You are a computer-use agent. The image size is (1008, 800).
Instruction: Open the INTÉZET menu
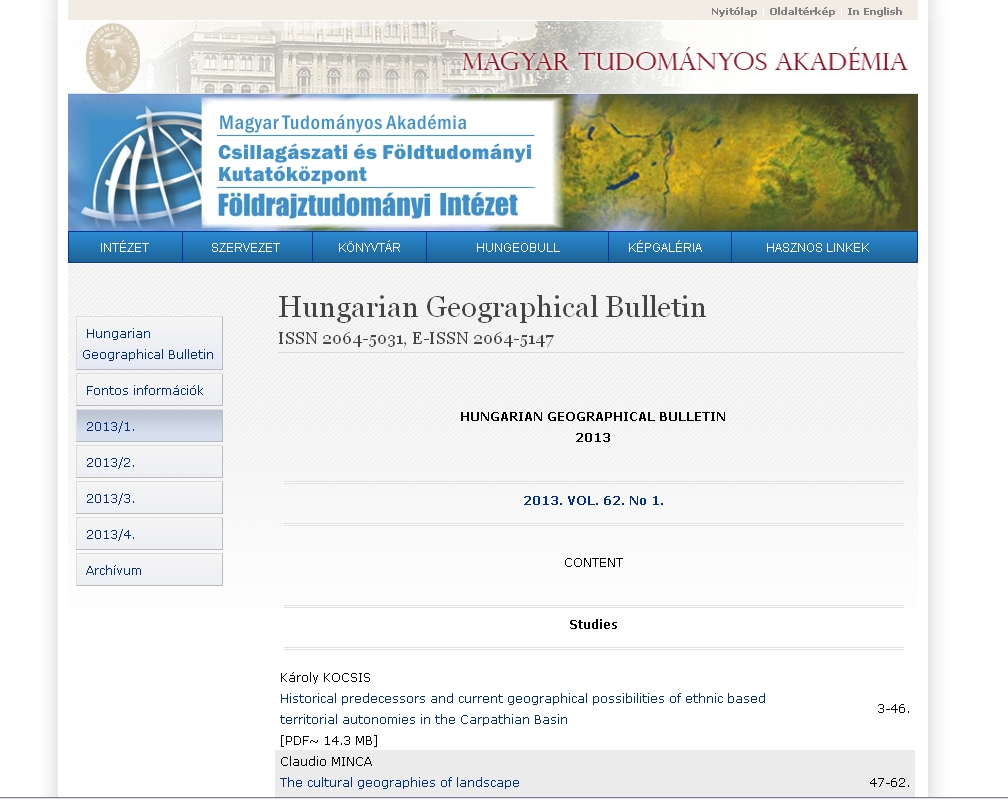click(x=125, y=248)
